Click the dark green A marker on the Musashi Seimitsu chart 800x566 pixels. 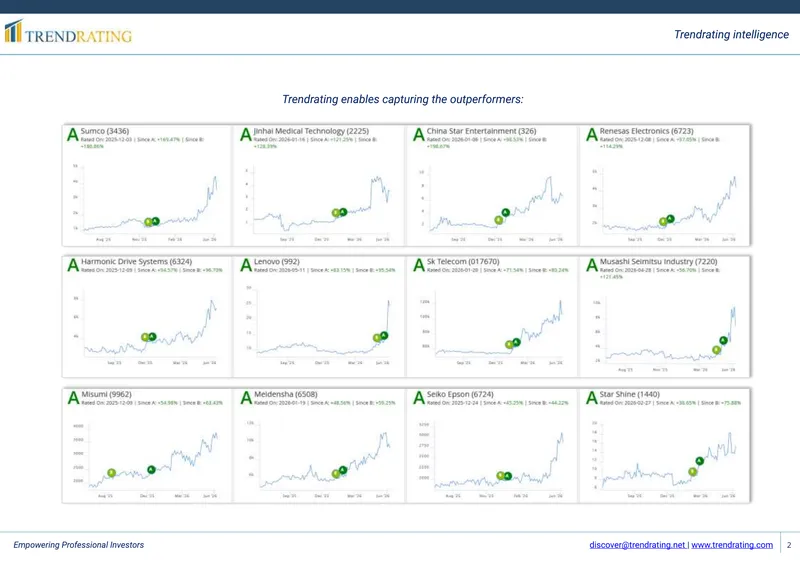(x=723, y=340)
